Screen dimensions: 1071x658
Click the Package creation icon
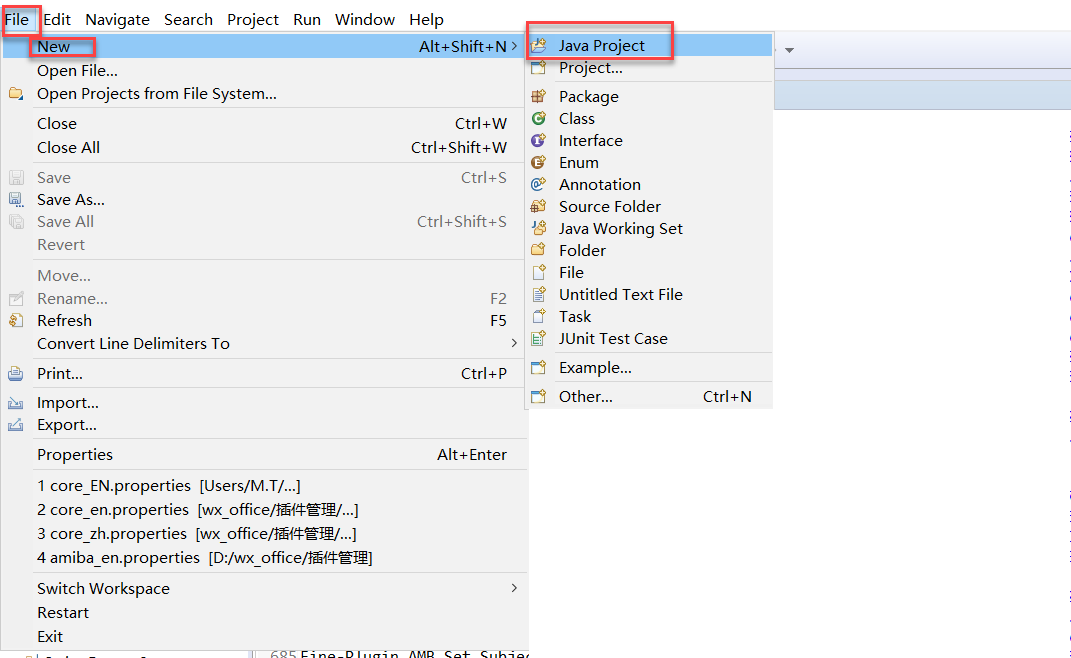[x=540, y=96]
